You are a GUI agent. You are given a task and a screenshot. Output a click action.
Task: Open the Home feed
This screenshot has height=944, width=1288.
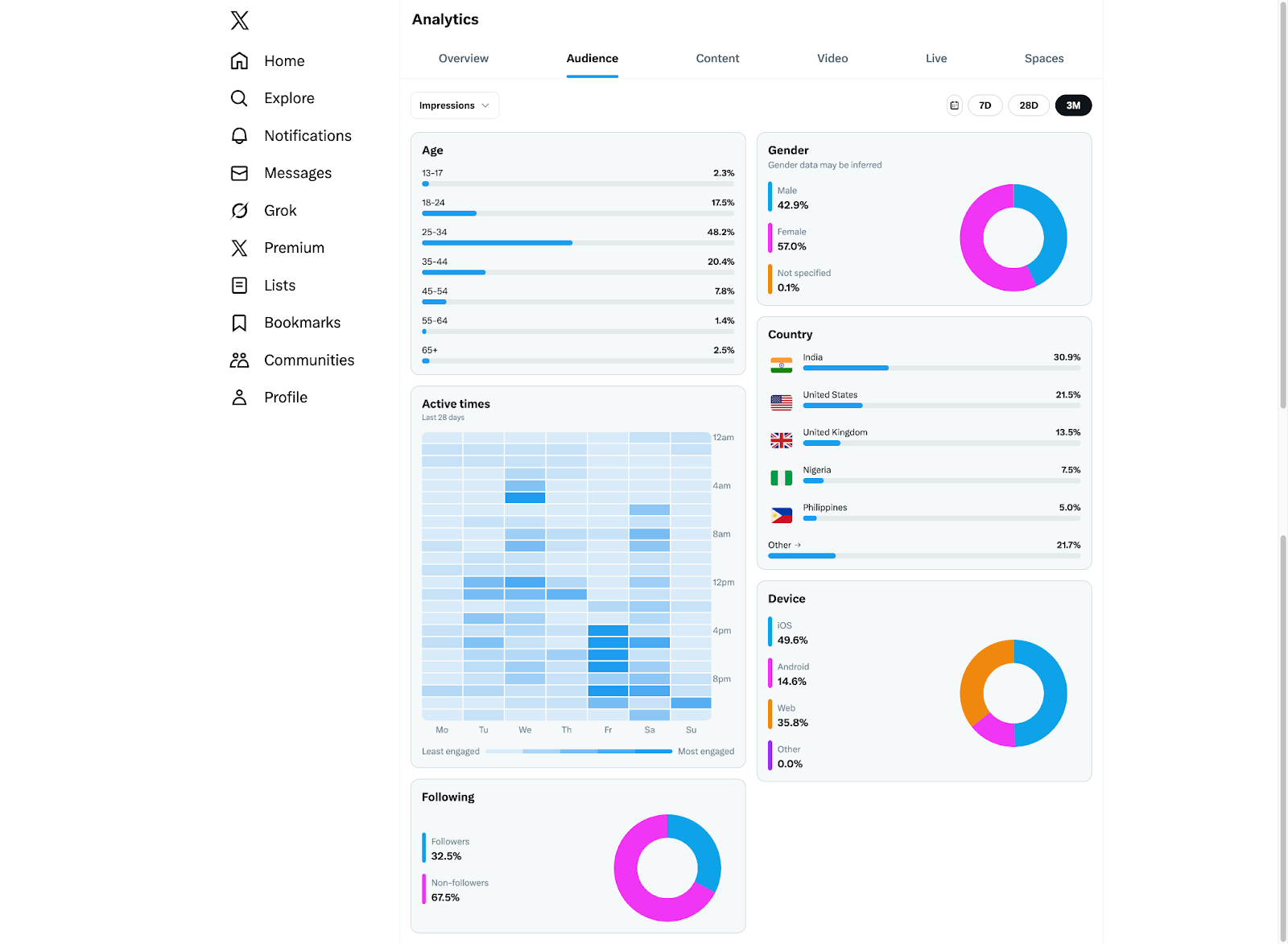(x=284, y=60)
